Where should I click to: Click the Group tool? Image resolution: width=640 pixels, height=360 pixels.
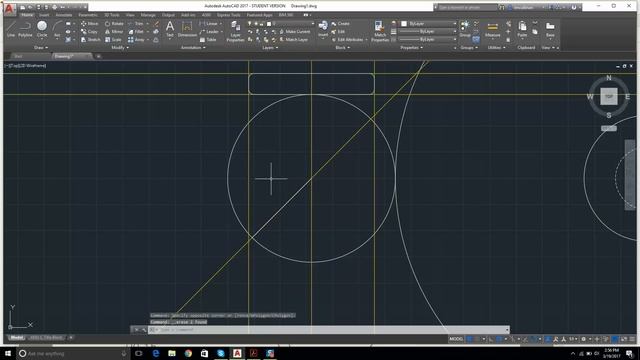(465, 29)
